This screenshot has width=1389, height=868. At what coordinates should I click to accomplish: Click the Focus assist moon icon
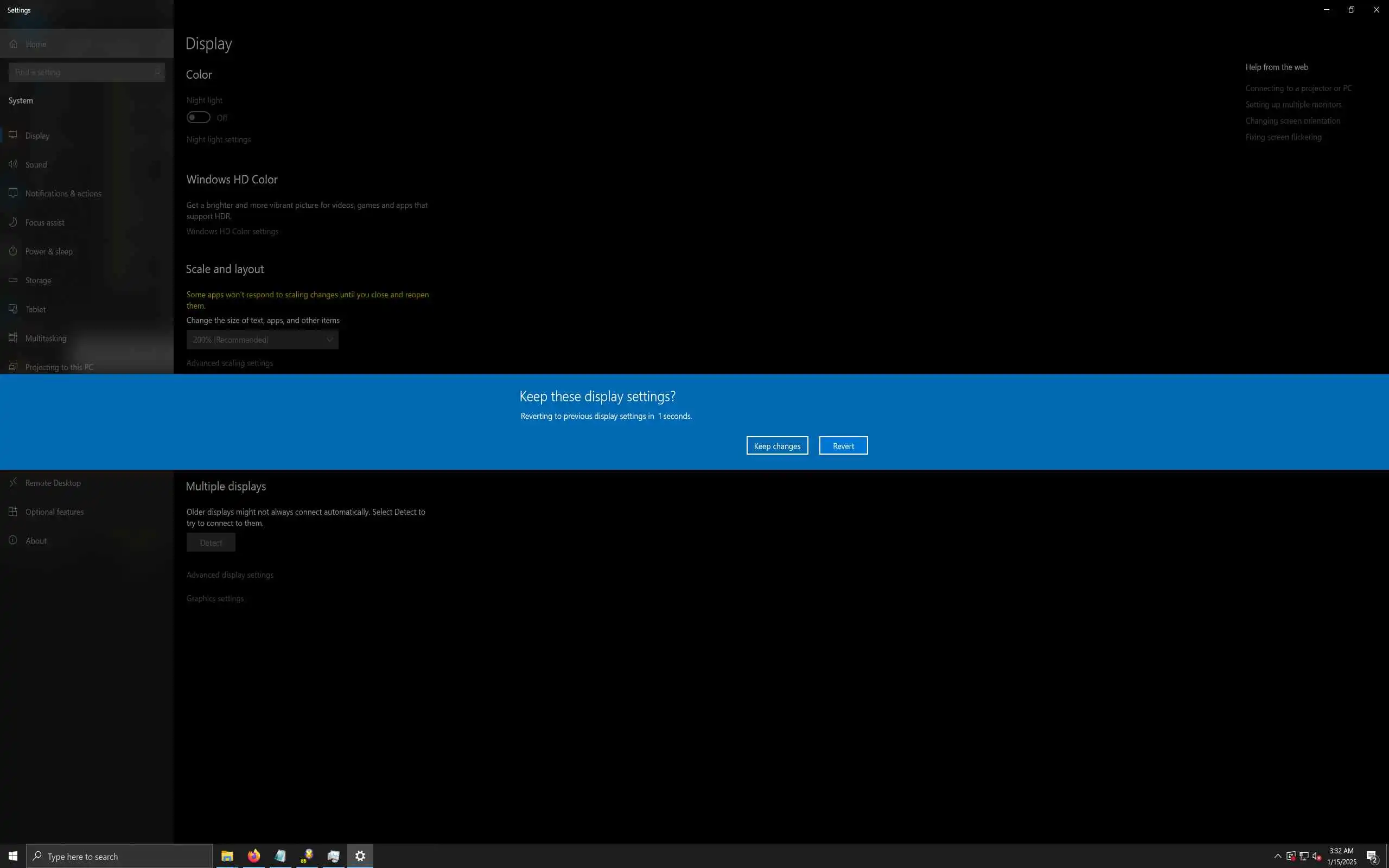(x=12, y=222)
